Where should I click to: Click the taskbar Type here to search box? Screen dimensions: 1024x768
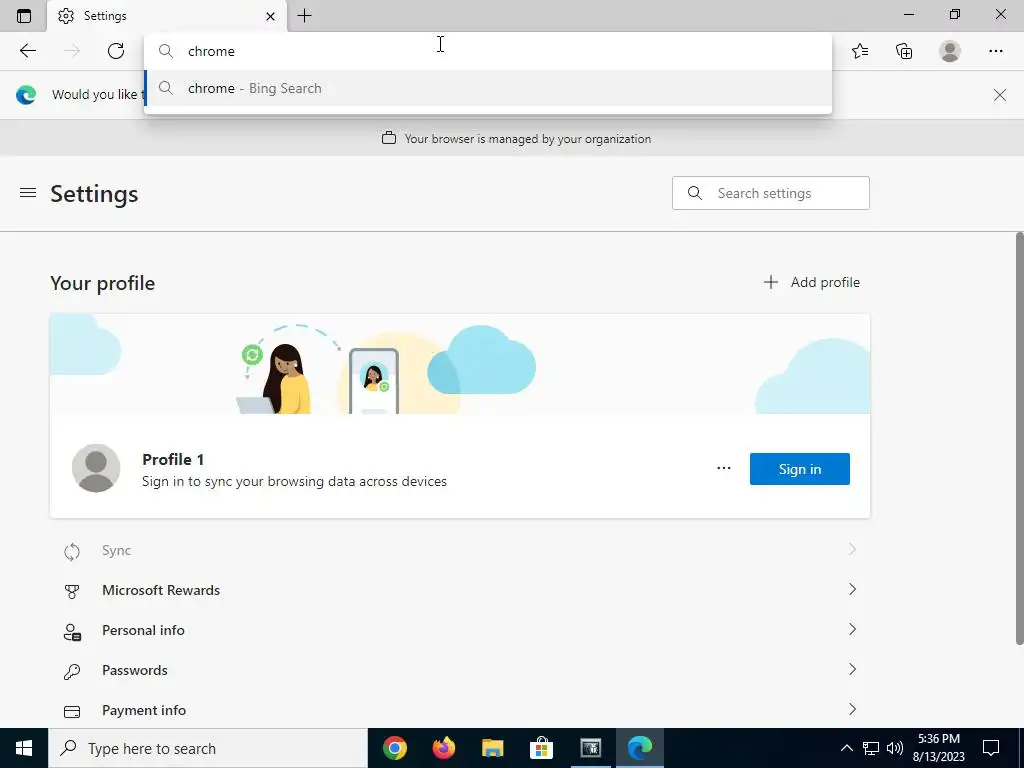[x=208, y=748]
